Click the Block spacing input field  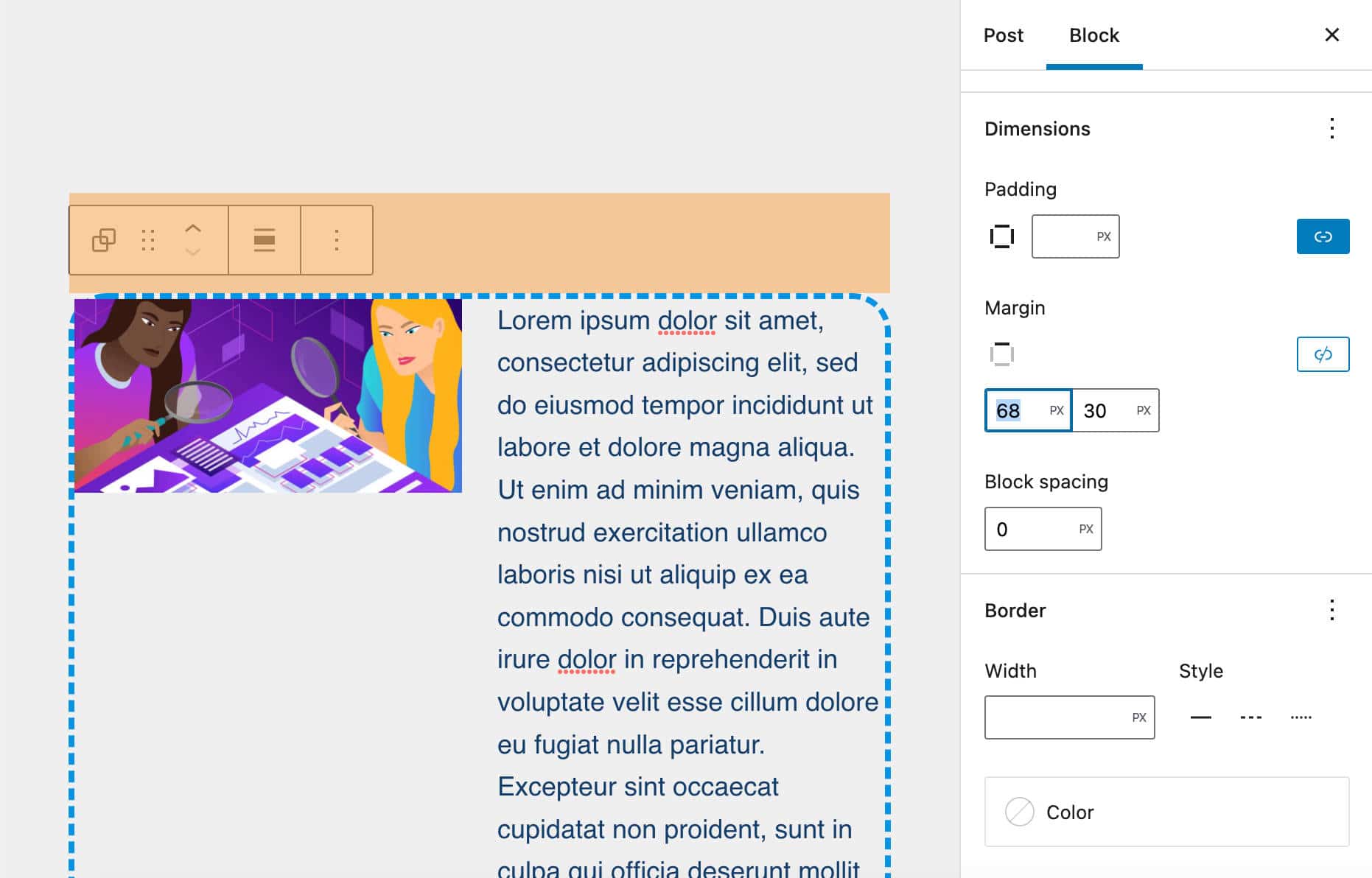1032,529
